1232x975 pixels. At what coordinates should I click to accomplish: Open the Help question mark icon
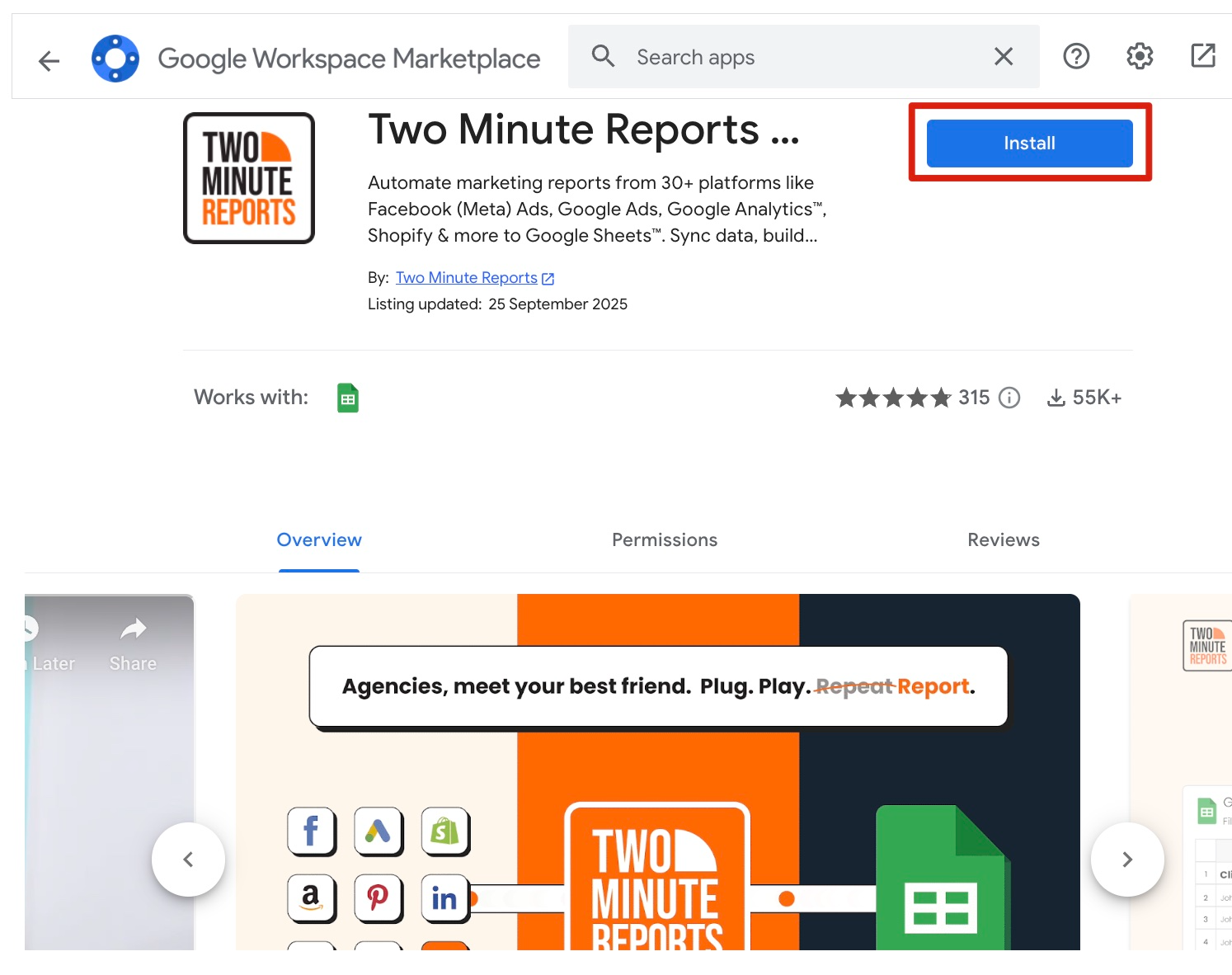(1076, 57)
